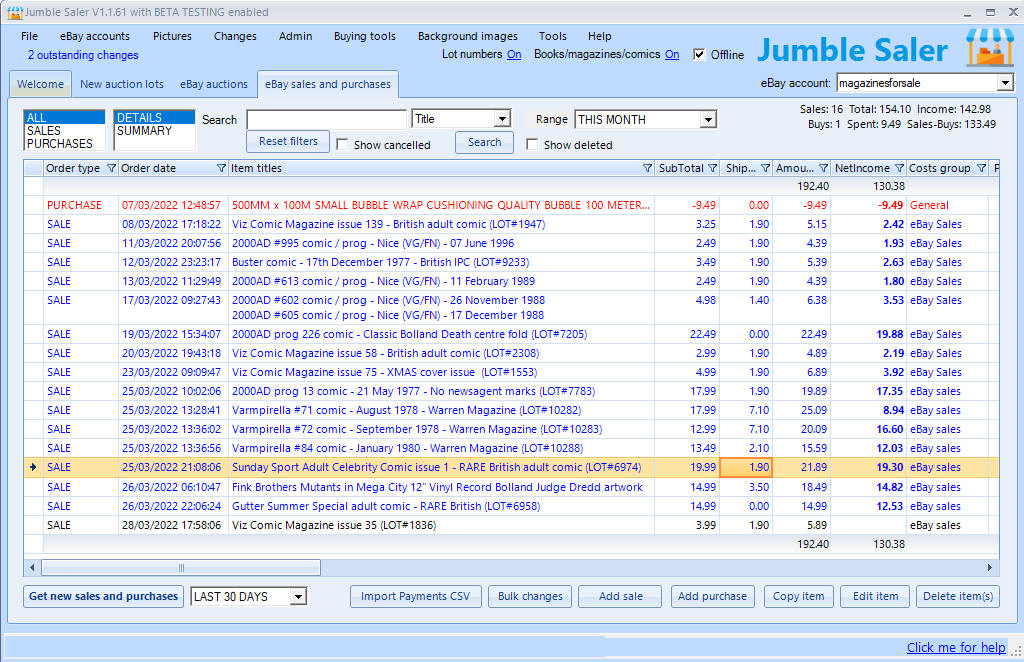Viewport: 1024px width, 662px height.
Task: Open filter for Order date column
Action: coord(221,168)
